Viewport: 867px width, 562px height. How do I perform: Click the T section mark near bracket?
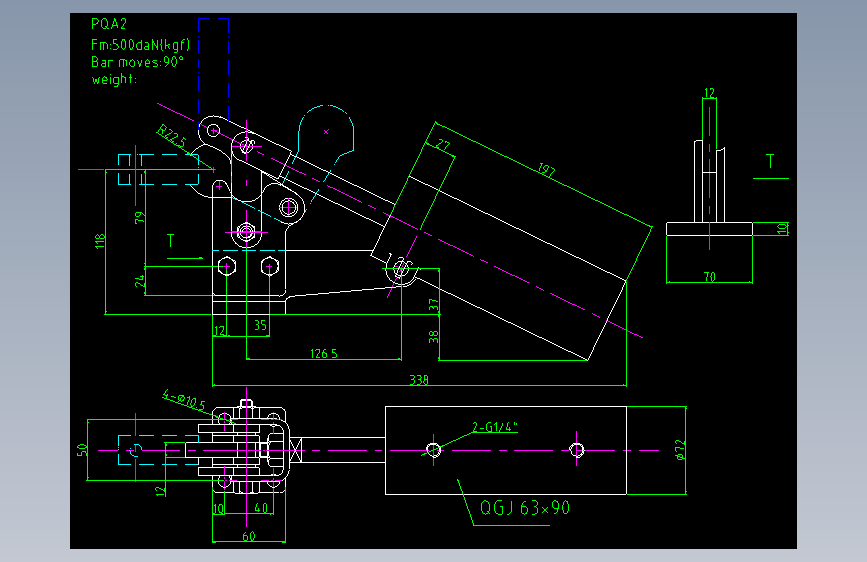point(170,241)
